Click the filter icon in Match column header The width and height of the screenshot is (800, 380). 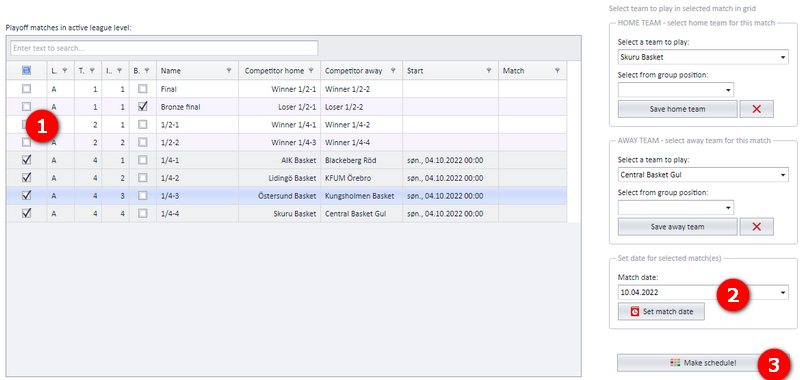pos(557,71)
